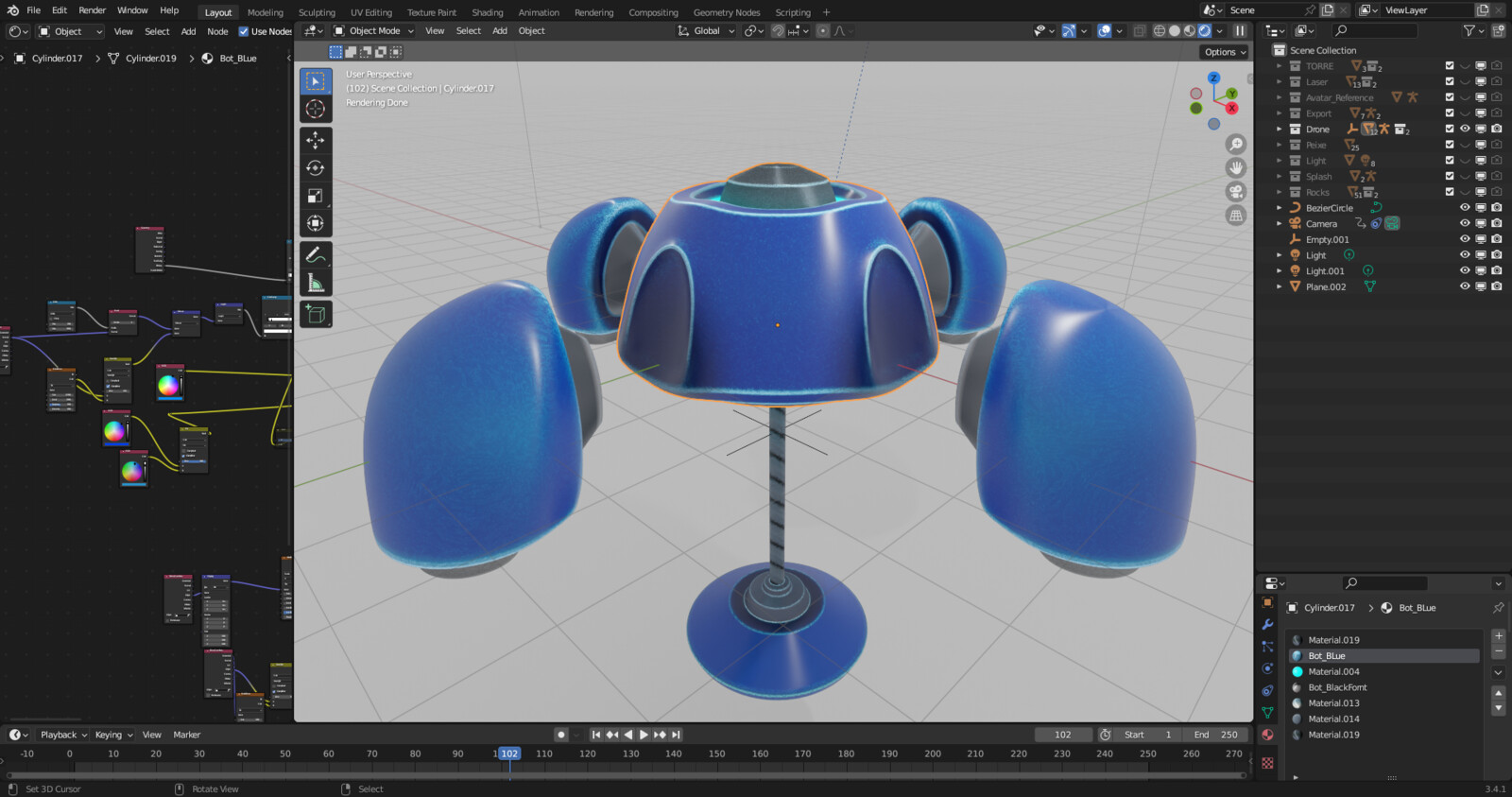This screenshot has width=1512, height=797.
Task: Click the viewport pan hand gizmo
Action: tap(1236, 168)
